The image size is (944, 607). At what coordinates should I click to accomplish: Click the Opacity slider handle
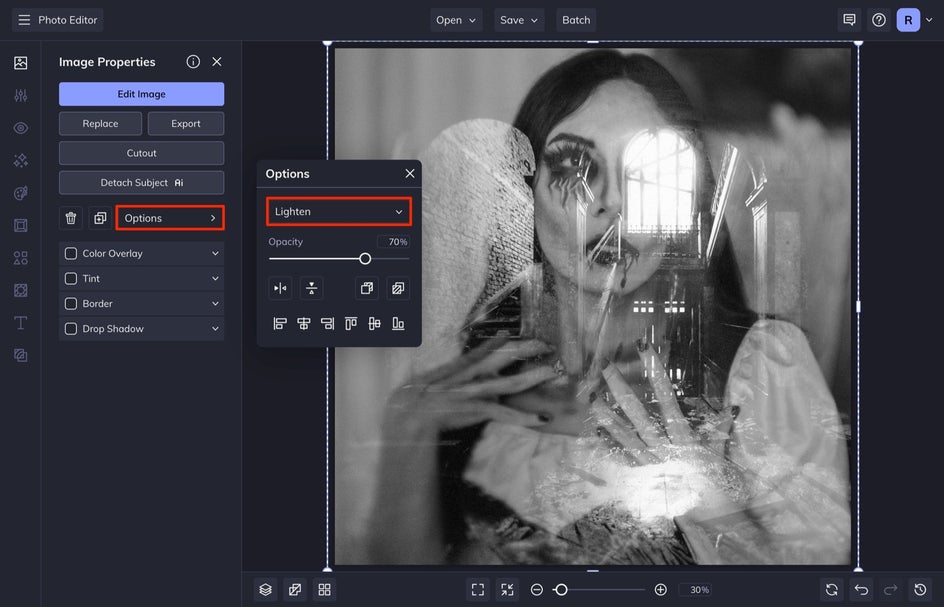[x=365, y=259]
